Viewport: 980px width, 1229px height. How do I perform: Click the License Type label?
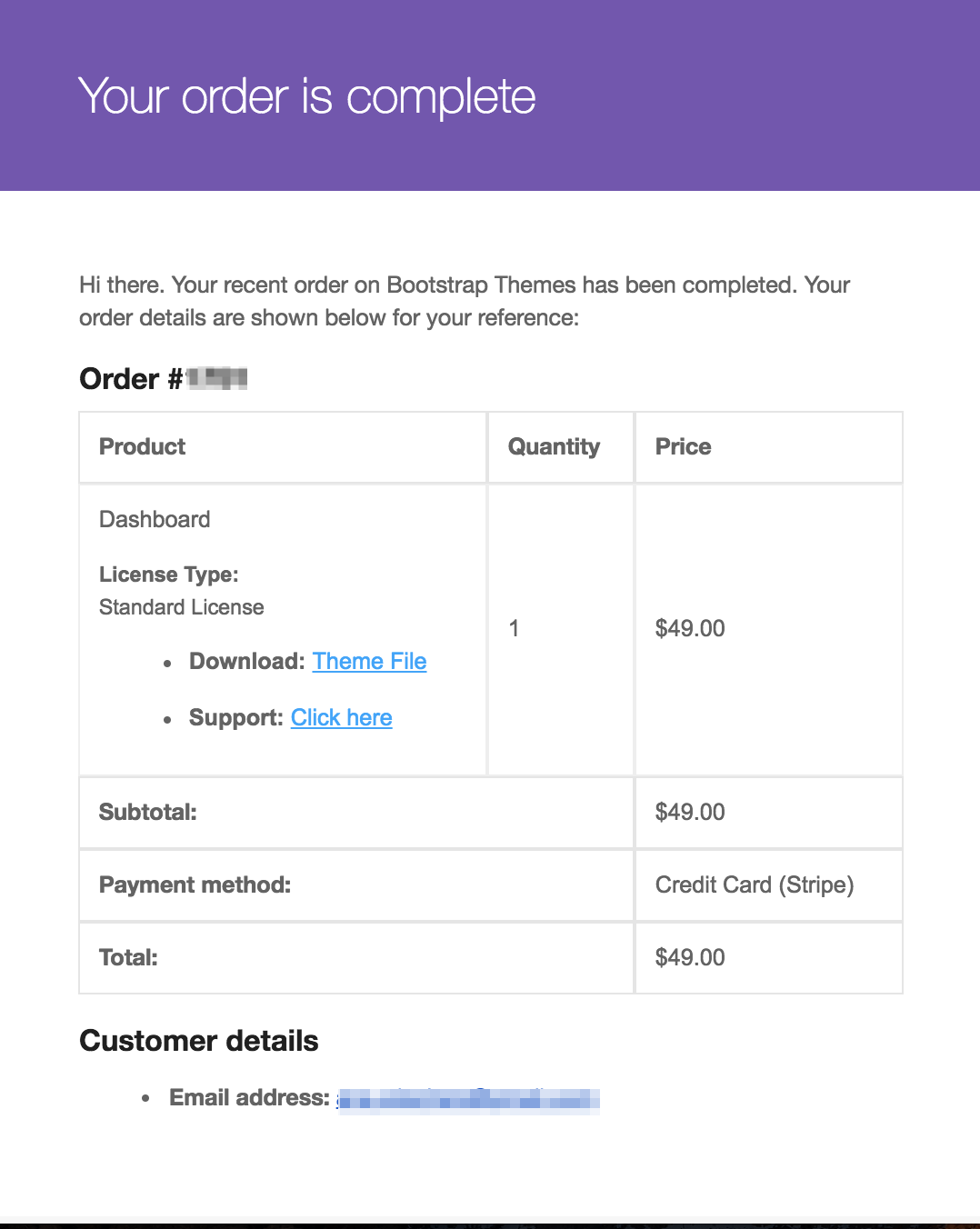(168, 575)
